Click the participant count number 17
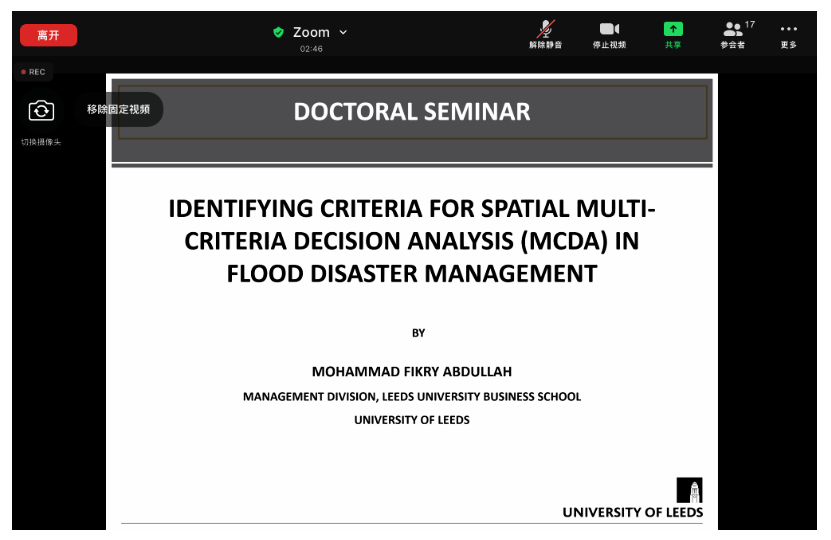 tap(749, 24)
